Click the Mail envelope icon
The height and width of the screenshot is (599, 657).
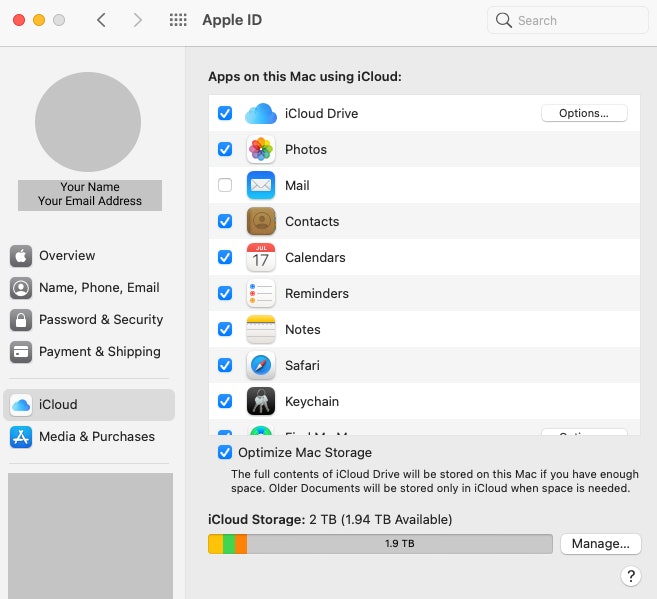tap(261, 185)
